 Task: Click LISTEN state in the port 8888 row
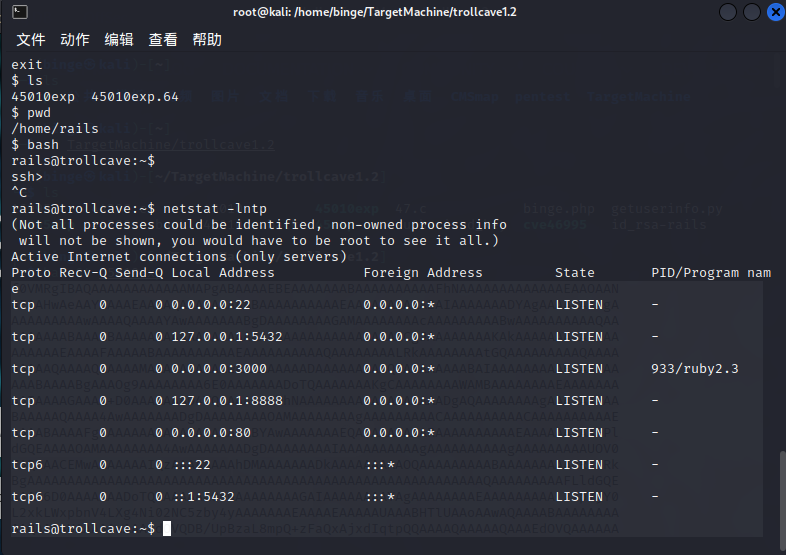coord(579,401)
